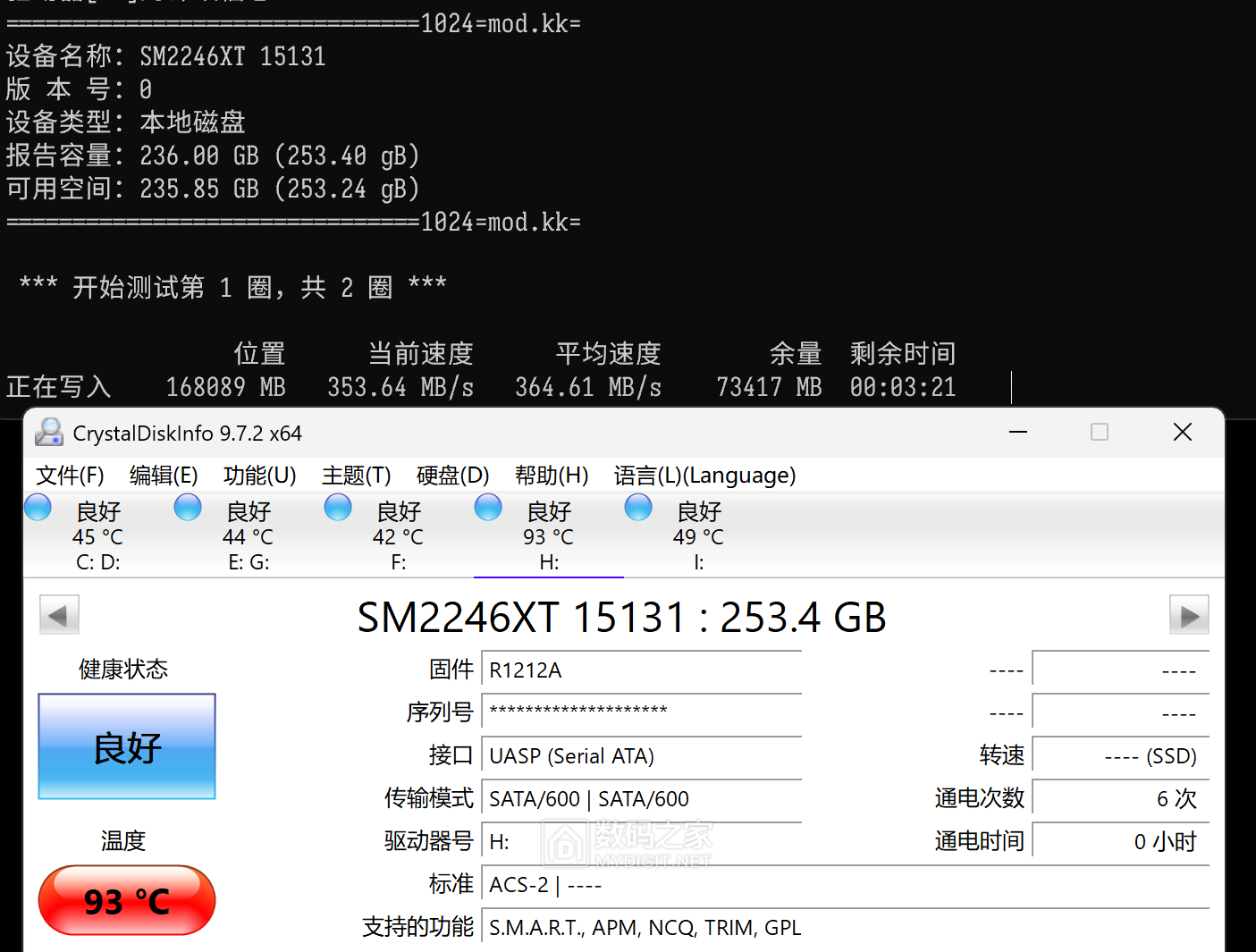The height and width of the screenshot is (952, 1256).
Task: Click the firmware field R1212A
Action: coord(641,670)
